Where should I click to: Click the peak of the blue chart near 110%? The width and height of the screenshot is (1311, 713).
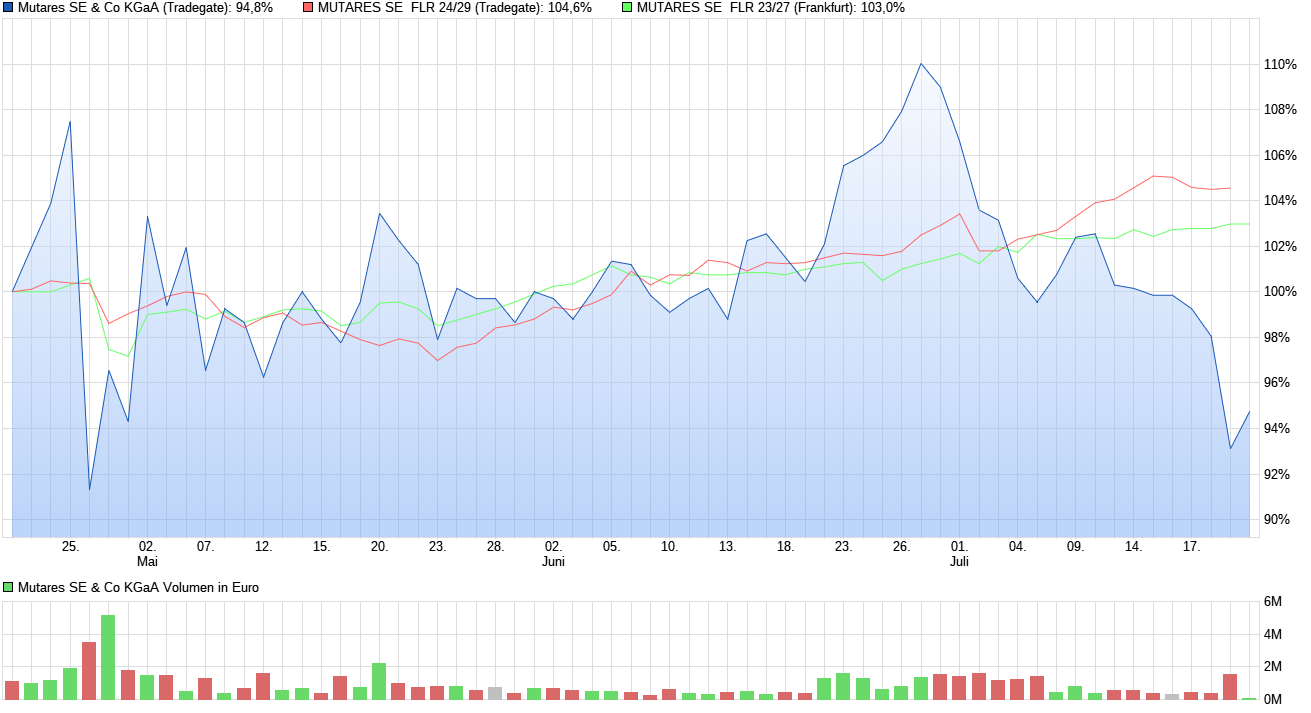click(x=922, y=64)
